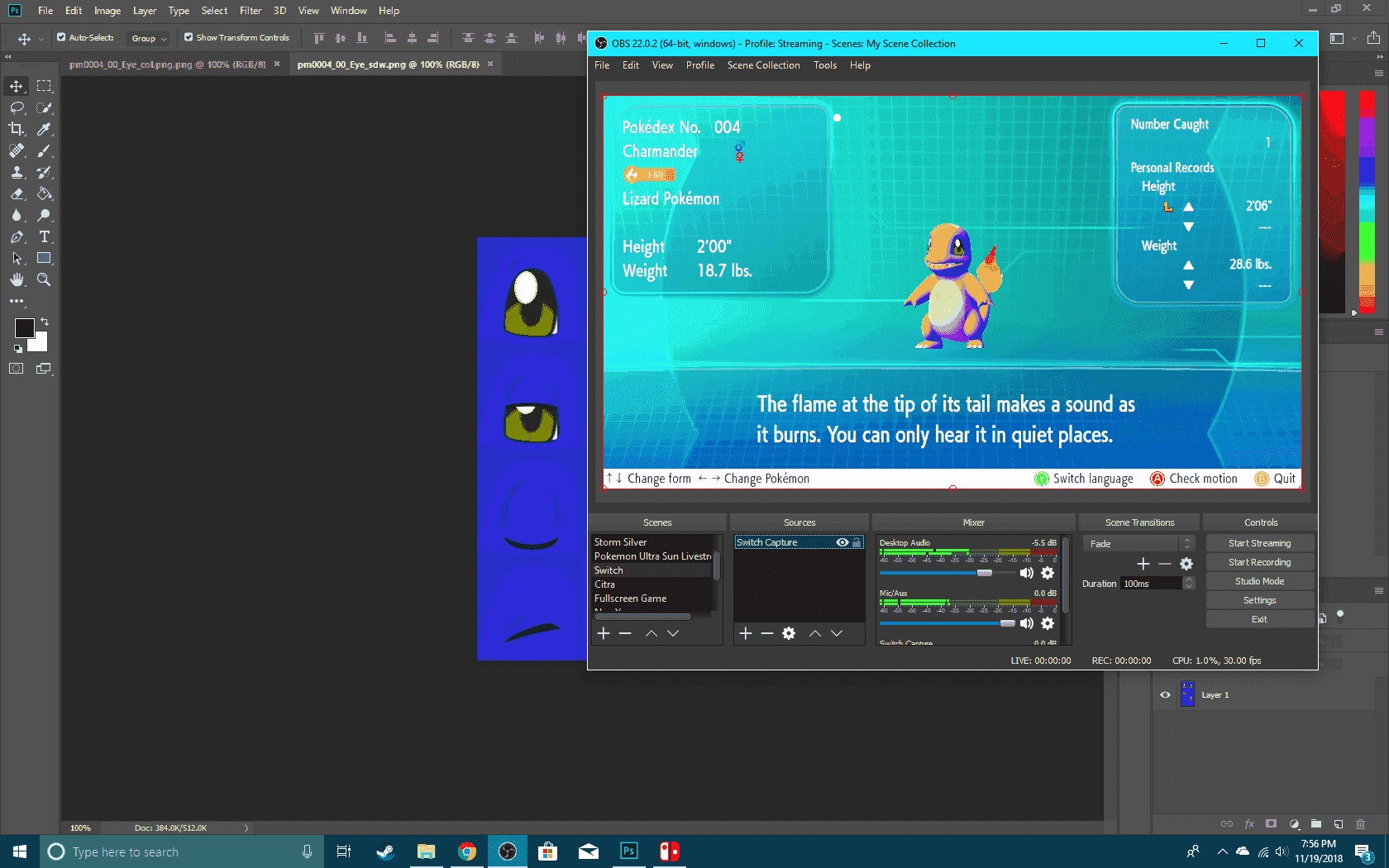Toggle the Auto-Select checkbox
Screen dimensions: 1389x868
pyautogui.click(x=61, y=37)
